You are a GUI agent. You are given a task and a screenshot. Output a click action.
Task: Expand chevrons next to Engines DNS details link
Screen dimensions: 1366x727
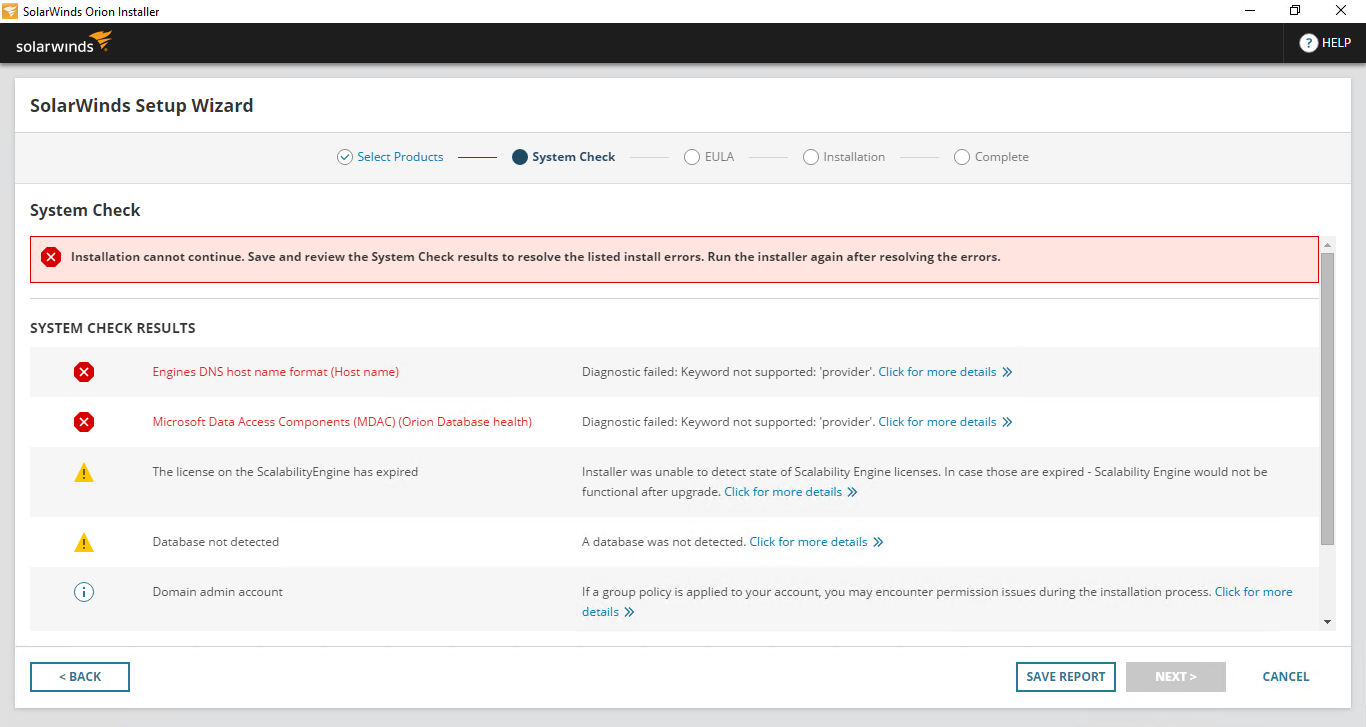[1007, 372]
